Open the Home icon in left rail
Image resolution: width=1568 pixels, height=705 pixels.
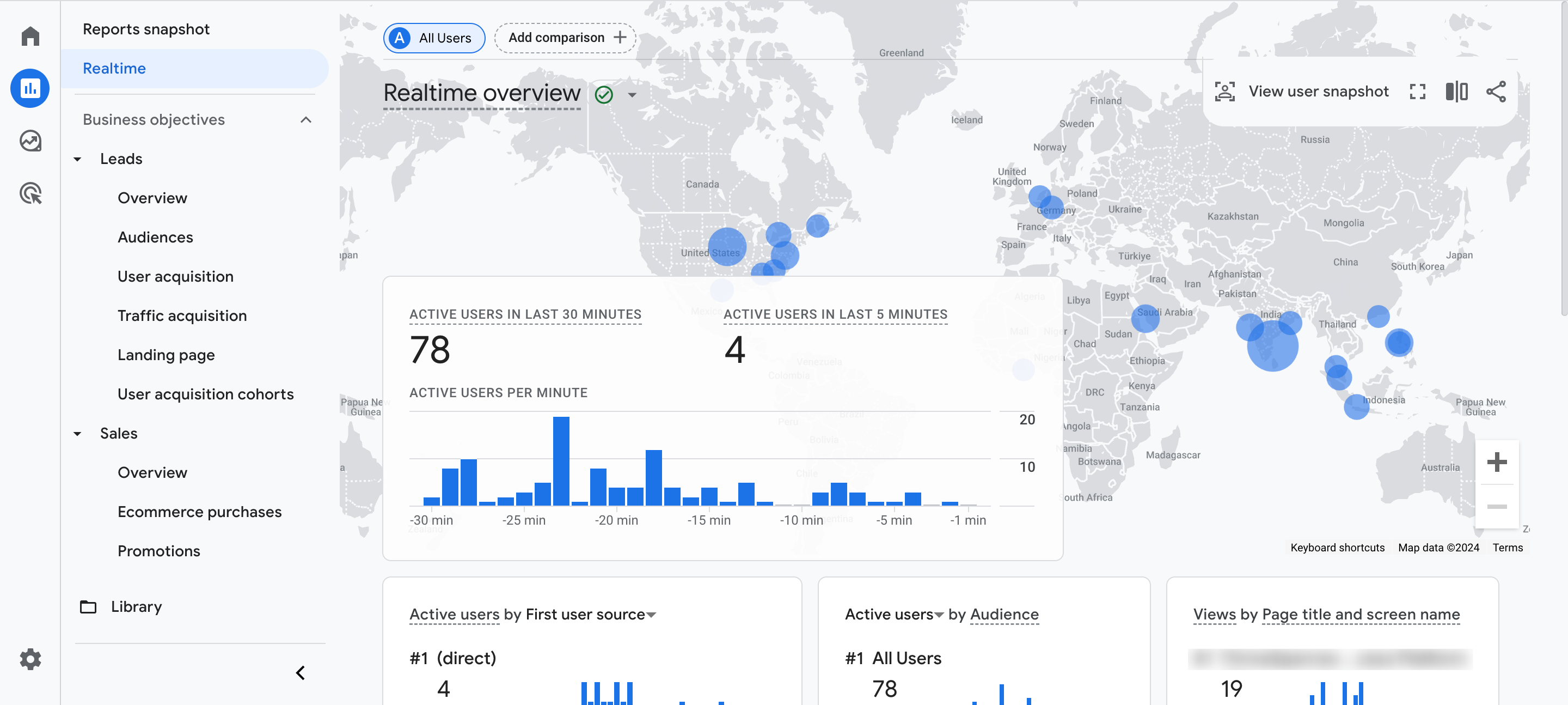click(30, 36)
